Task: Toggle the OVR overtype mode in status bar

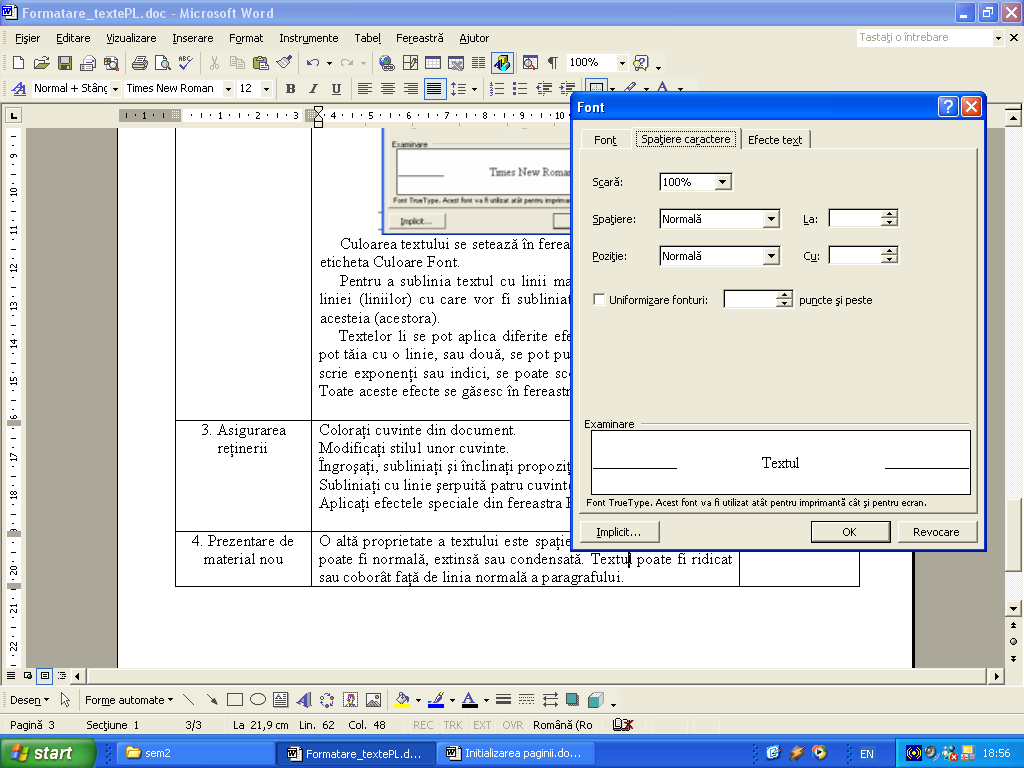Action: click(513, 725)
